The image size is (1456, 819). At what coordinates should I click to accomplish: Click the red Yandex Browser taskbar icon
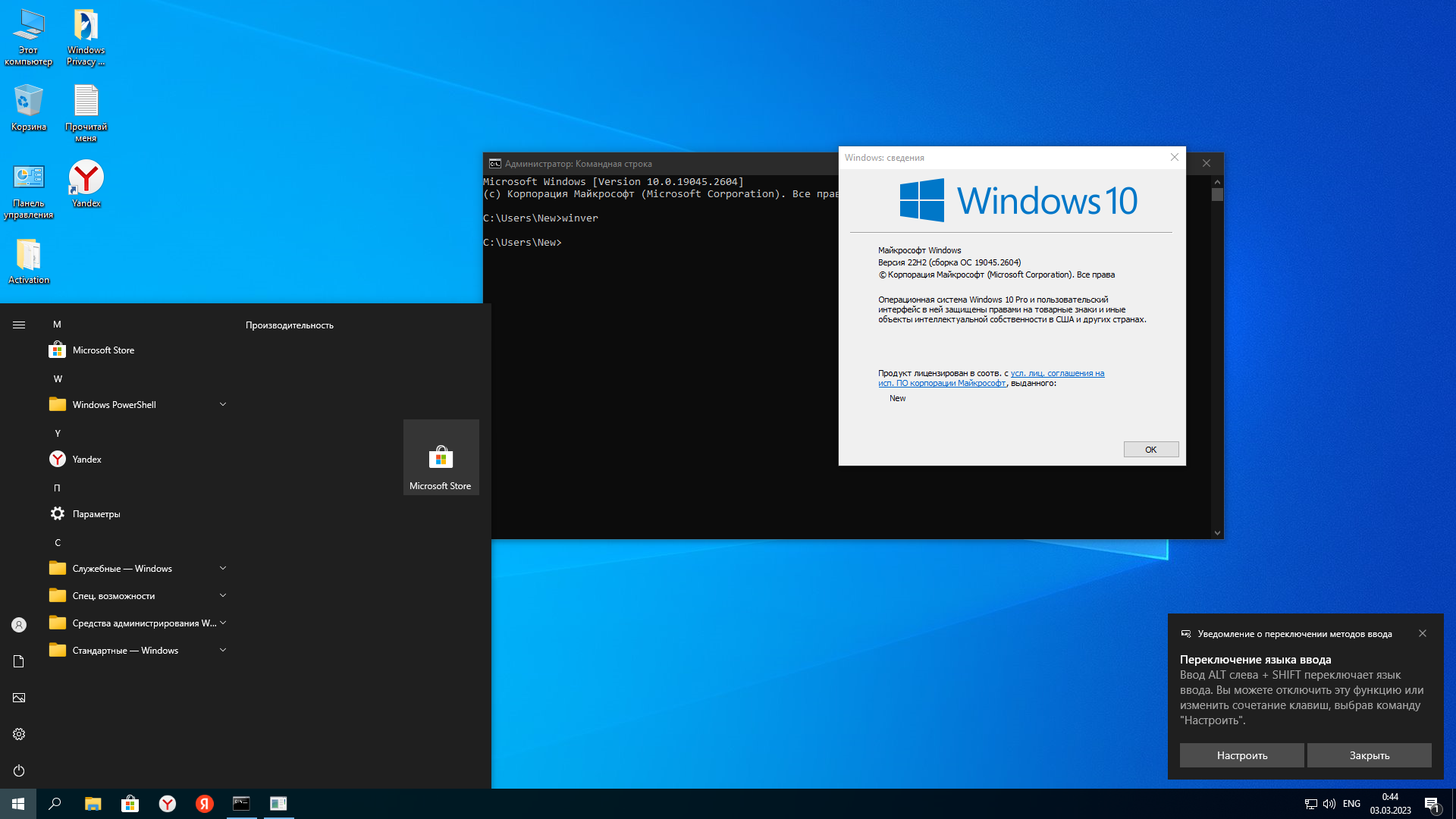click(x=205, y=804)
